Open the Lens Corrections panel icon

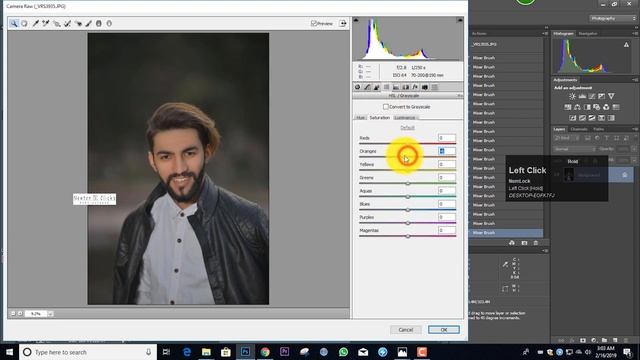(405, 87)
